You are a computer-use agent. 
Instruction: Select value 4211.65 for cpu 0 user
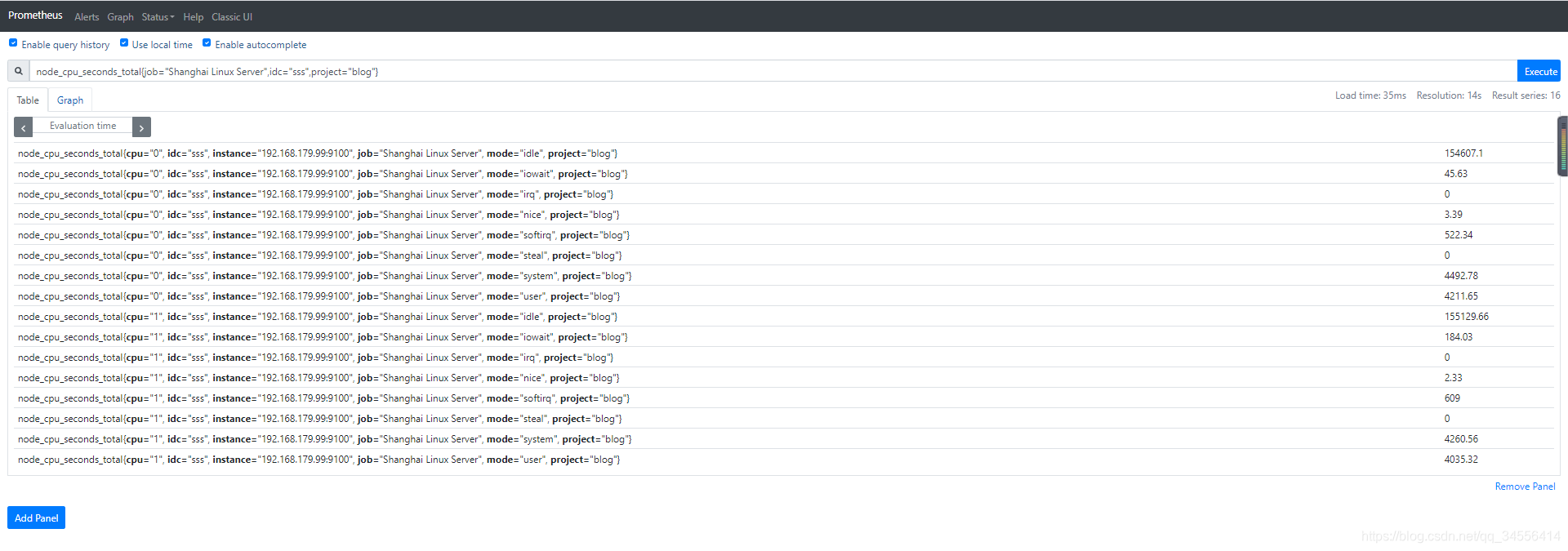coord(1461,296)
